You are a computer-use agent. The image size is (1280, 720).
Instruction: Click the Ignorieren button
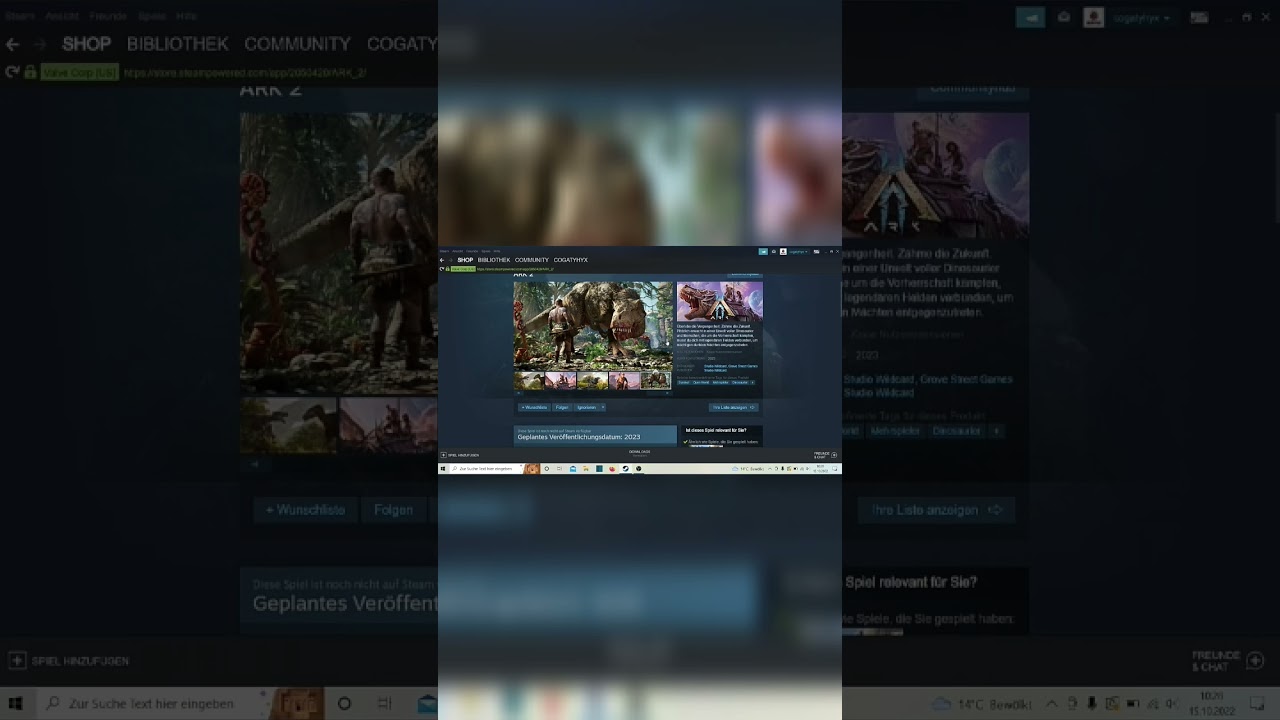[x=586, y=407]
